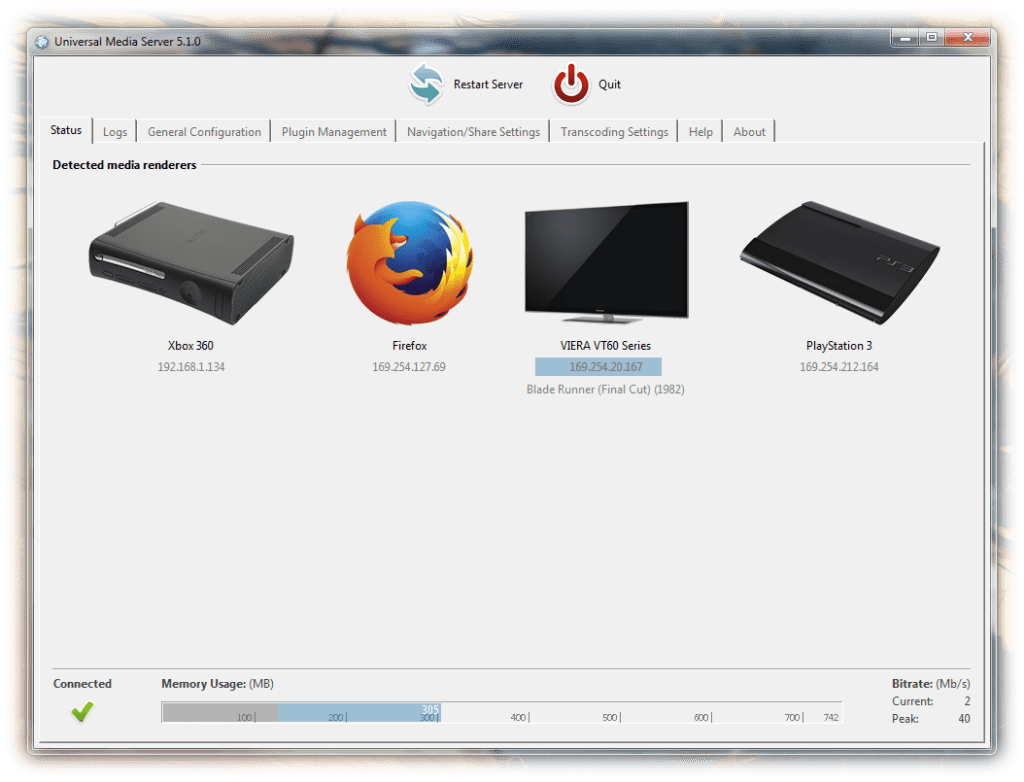The width and height of the screenshot is (1024, 782).
Task: Open the About tab
Action: tap(748, 131)
